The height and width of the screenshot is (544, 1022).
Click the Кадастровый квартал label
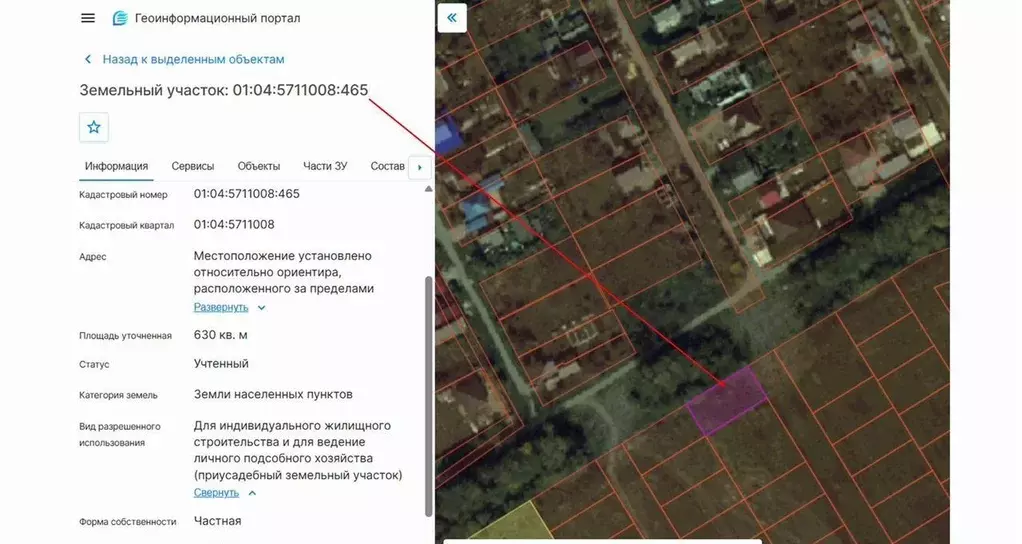pyautogui.click(x=126, y=225)
